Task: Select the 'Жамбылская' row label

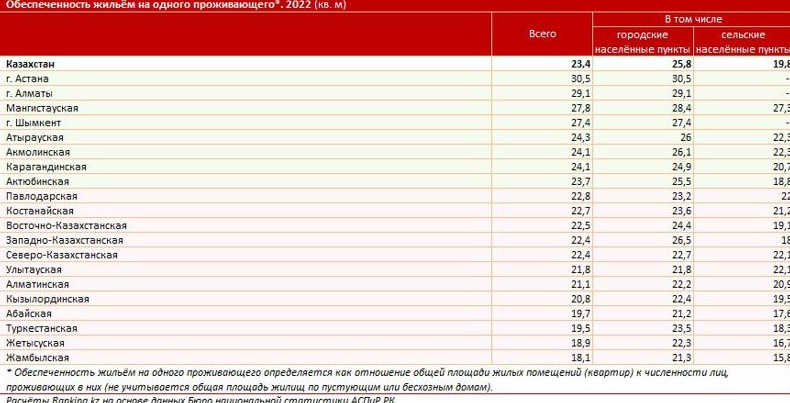Action: pos(37,357)
